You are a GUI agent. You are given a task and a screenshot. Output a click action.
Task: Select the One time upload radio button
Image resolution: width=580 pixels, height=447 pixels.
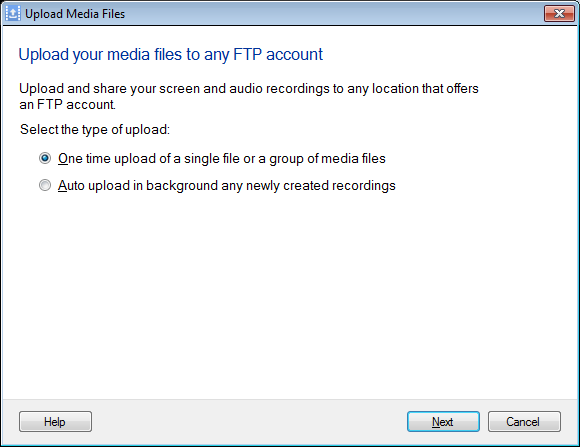click(x=45, y=158)
